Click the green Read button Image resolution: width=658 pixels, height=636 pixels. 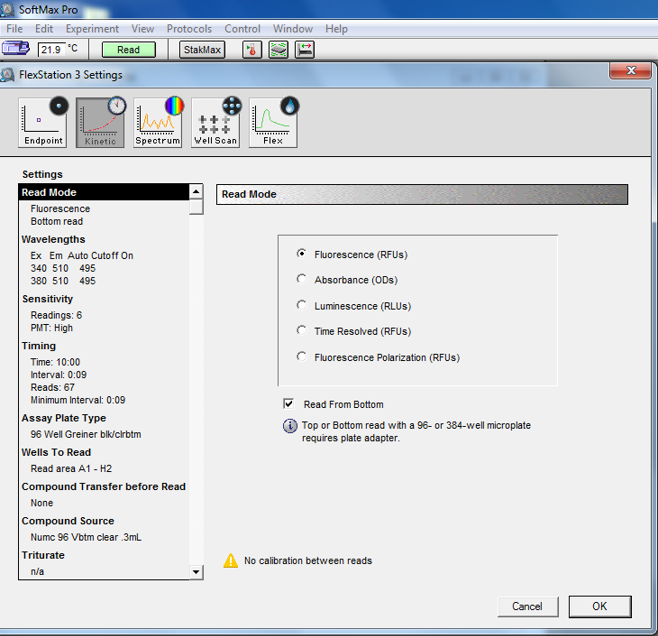coord(128,50)
